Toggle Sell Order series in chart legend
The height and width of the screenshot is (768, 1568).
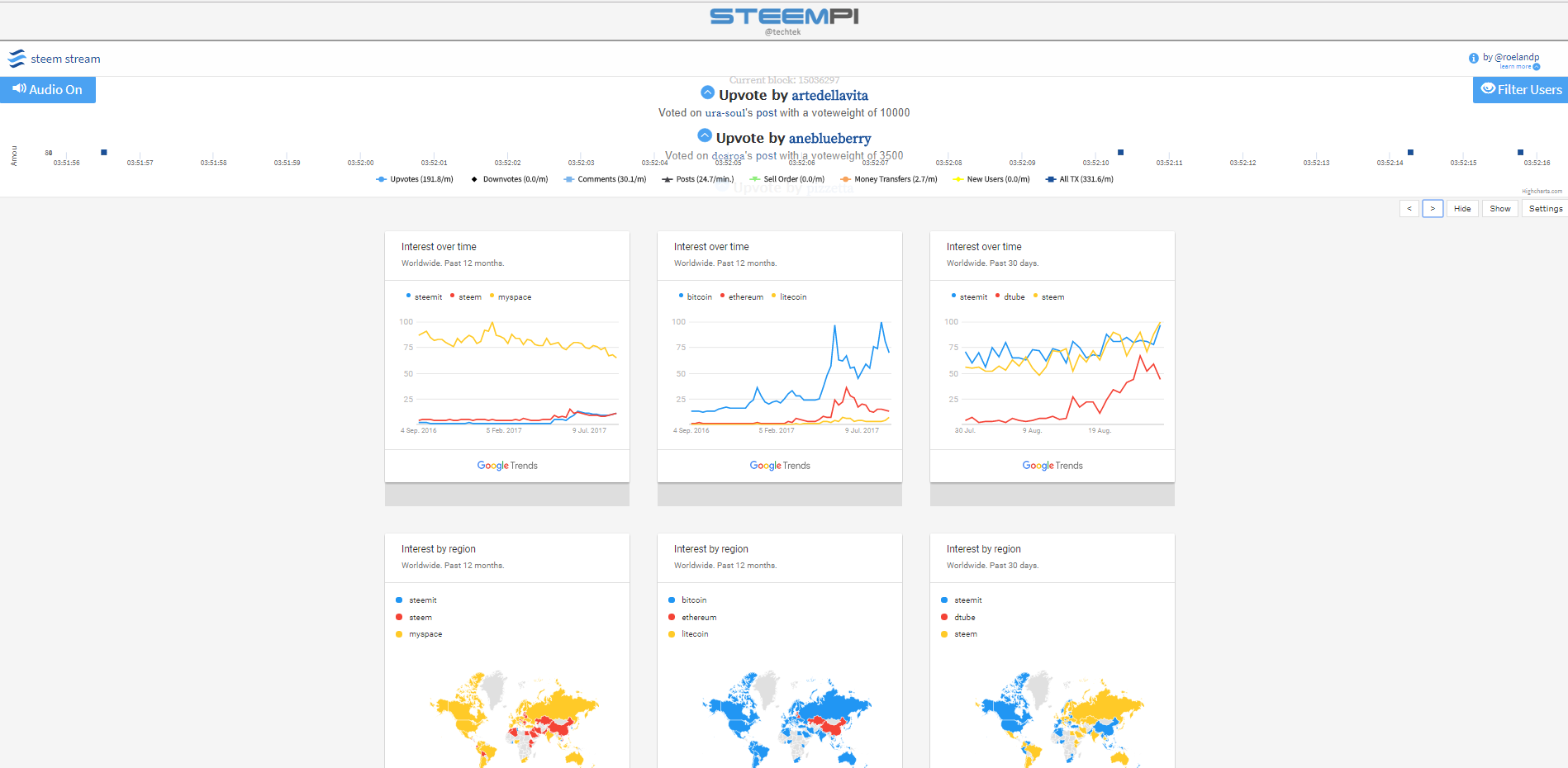786,179
